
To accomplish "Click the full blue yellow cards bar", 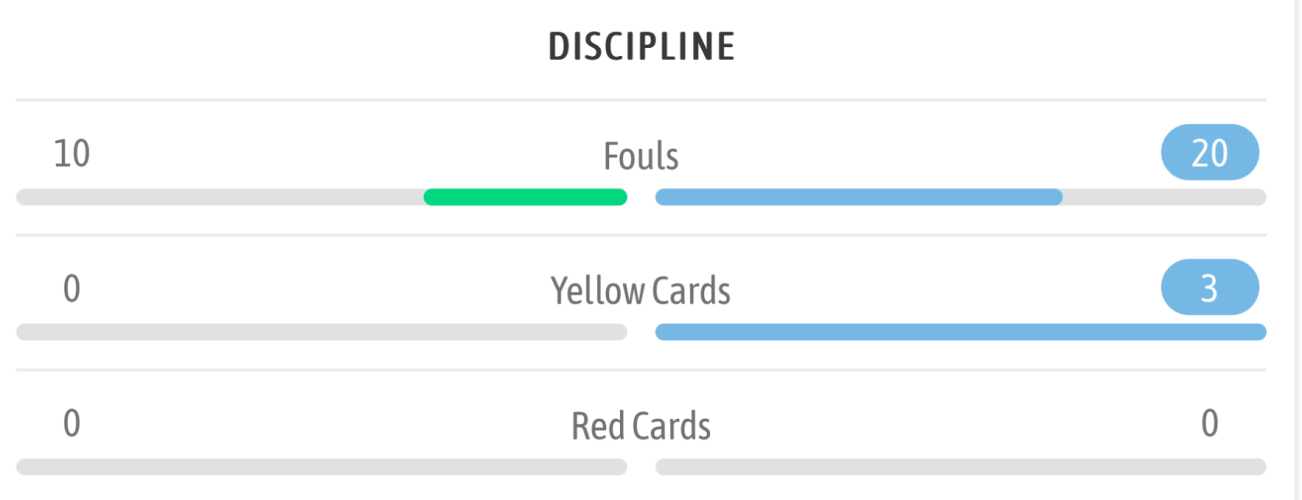I will click(960, 332).
